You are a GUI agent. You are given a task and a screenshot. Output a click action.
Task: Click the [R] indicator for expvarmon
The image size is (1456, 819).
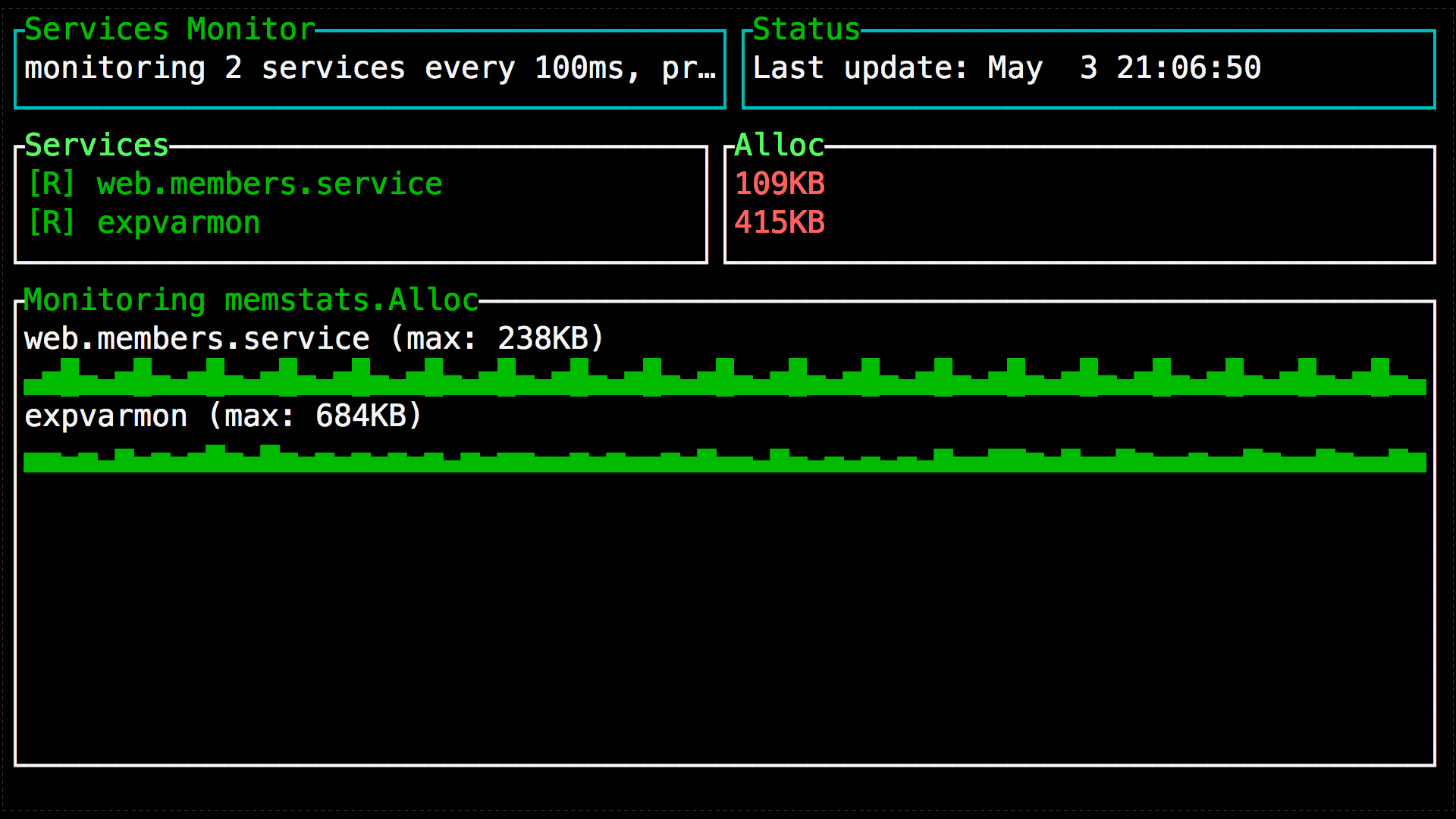pyautogui.click(x=52, y=223)
